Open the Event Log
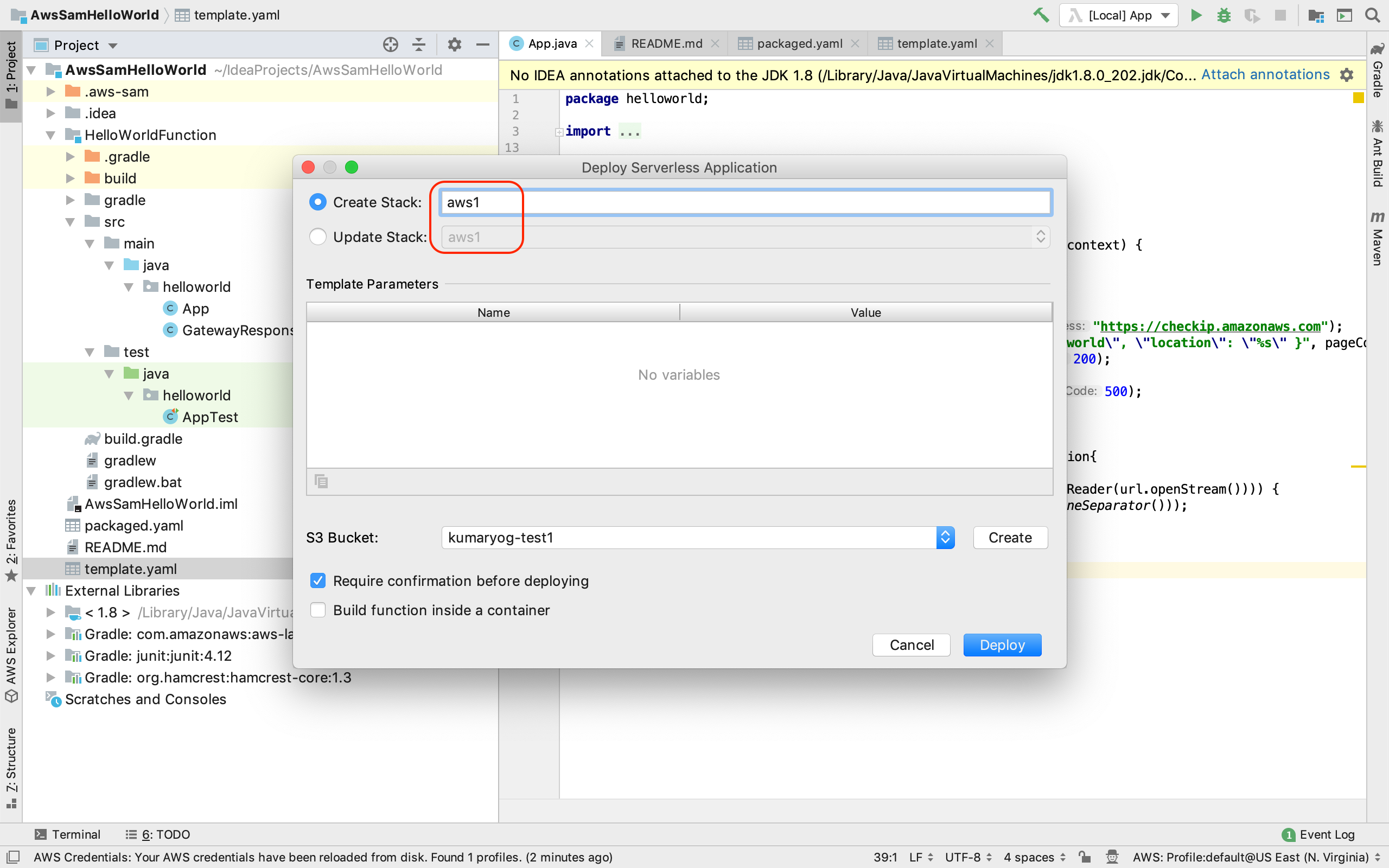Image resolution: width=1389 pixels, height=868 pixels. click(x=1319, y=834)
